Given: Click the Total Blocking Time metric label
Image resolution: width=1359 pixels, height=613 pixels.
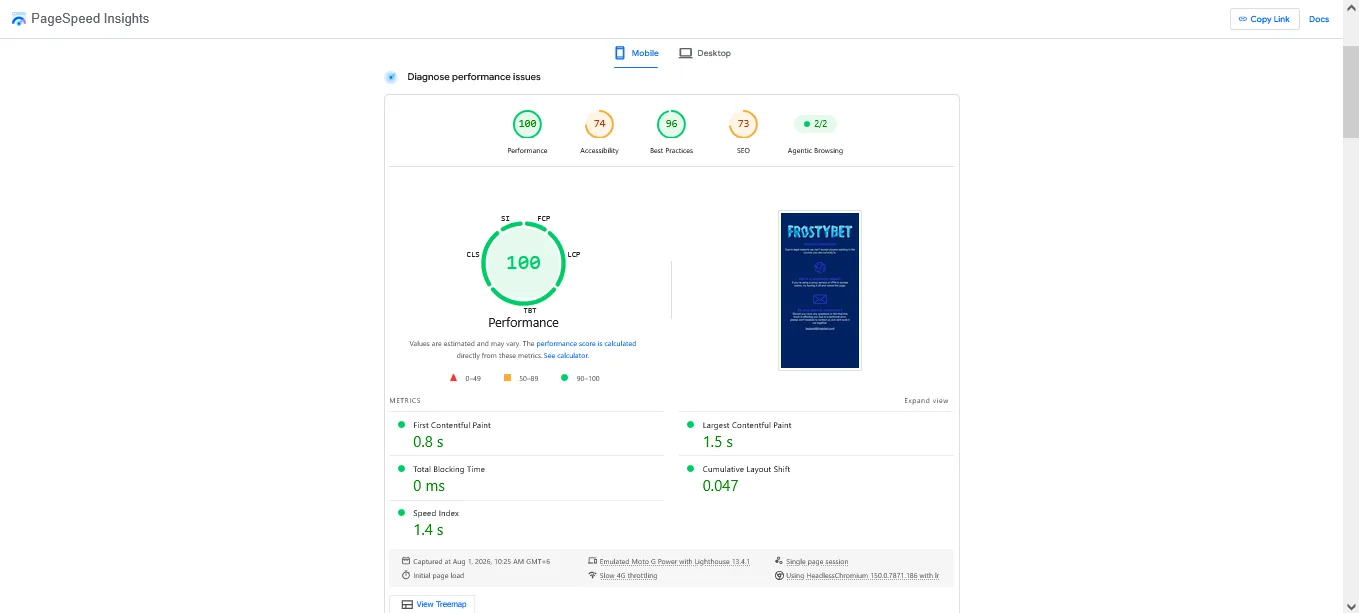Looking at the screenshot, I should pos(448,469).
